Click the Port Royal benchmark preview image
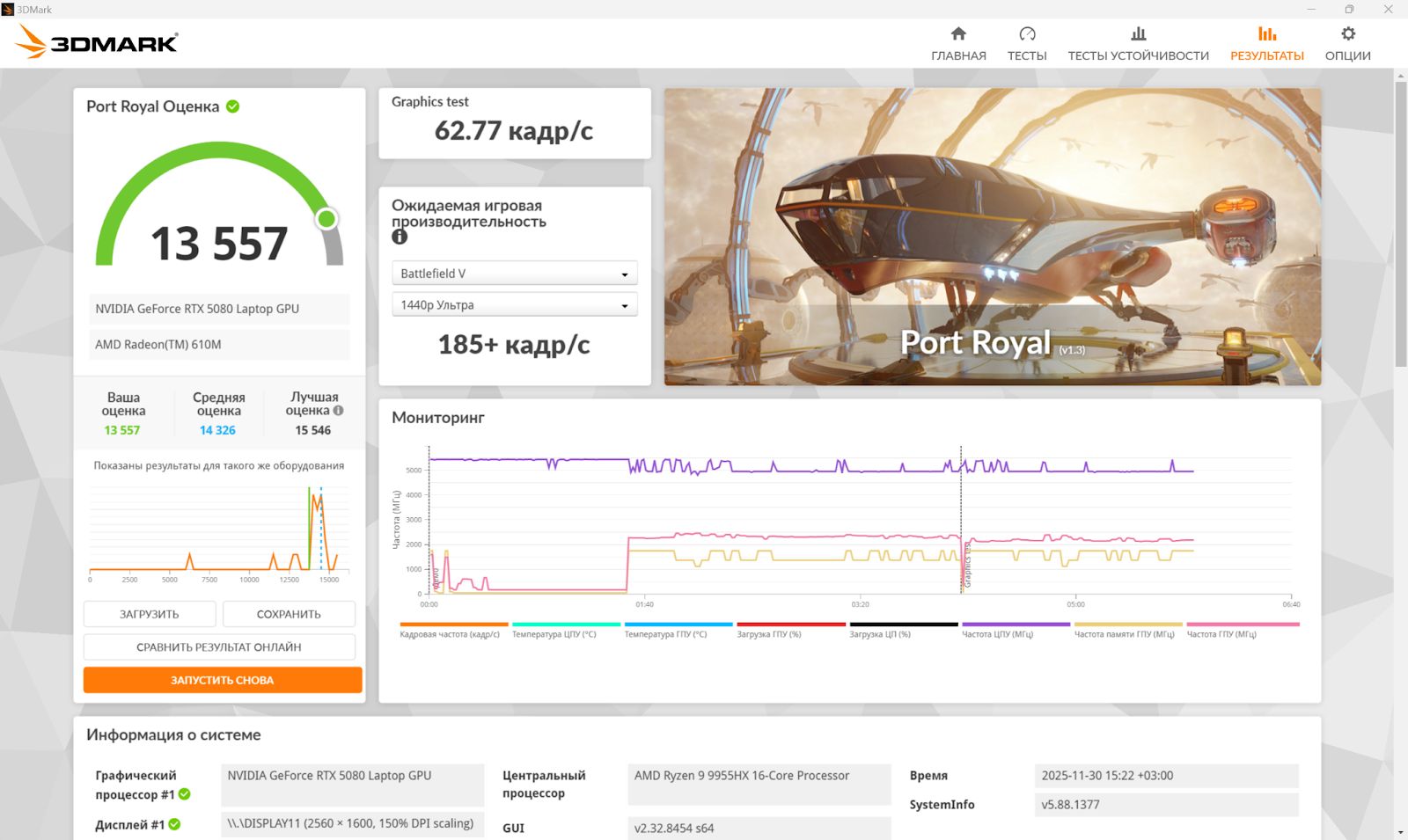The width and height of the screenshot is (1408, 840). click(992, 236)
